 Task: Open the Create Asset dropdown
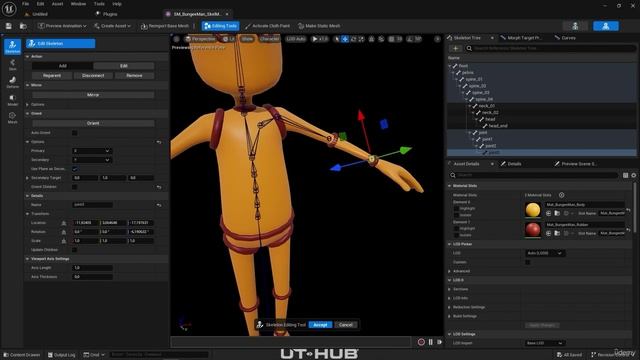[x=112, y=26]
